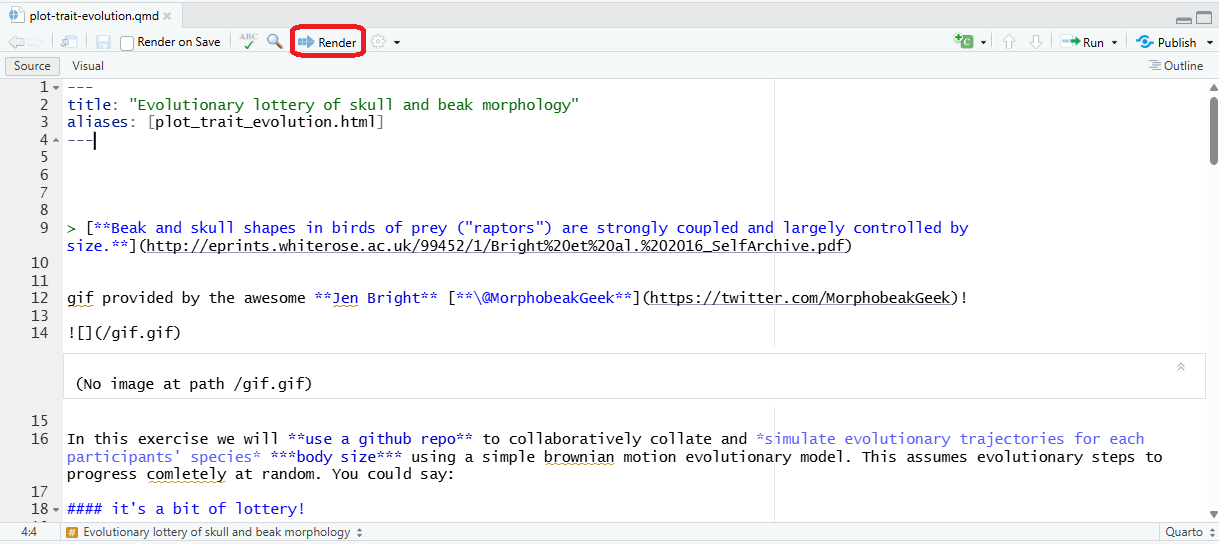Image resolution: width=1219 pixels, height=544 pixels.
Task: Go forward to next source location
Action: 36,42
